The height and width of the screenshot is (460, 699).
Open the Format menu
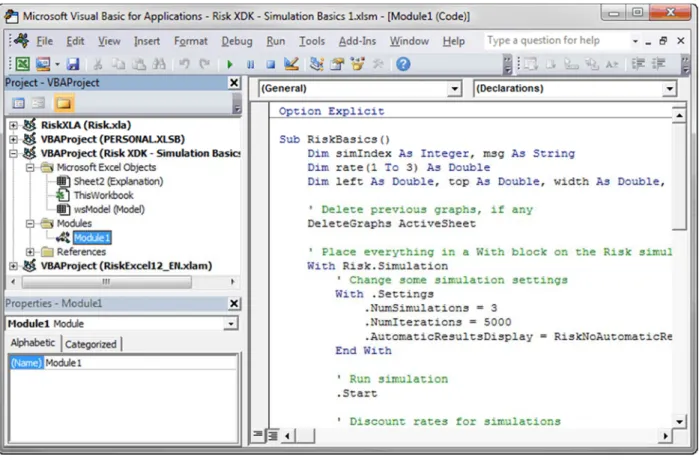tap(191, 41)
